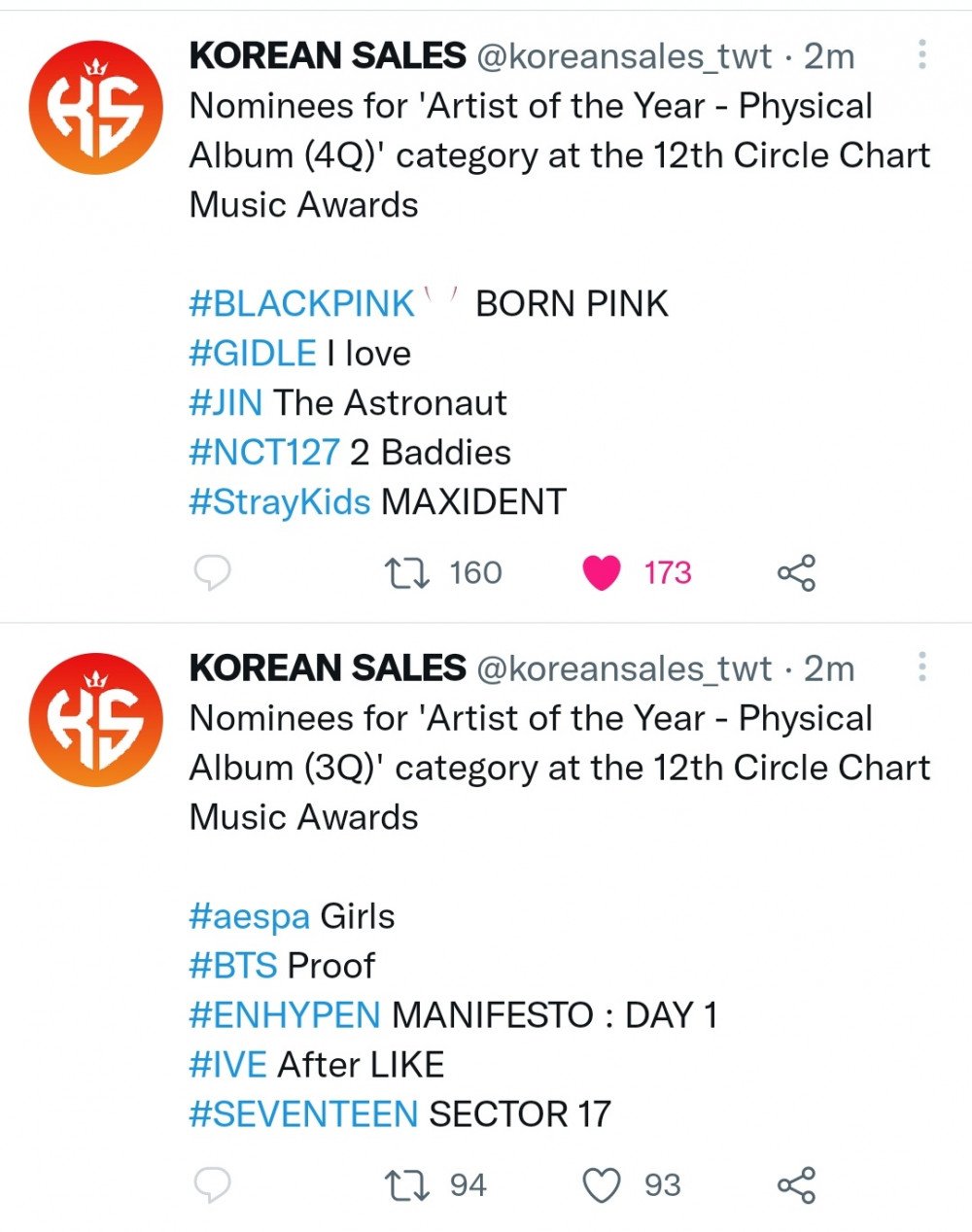Retweet the 3Q Physical Album tweet
972x1232 pixels.
tap(408, 1185)
